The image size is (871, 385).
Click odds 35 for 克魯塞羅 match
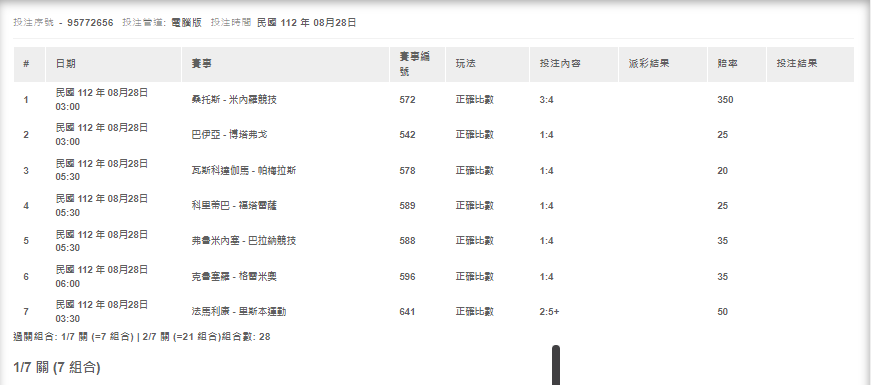coord(723,277)
